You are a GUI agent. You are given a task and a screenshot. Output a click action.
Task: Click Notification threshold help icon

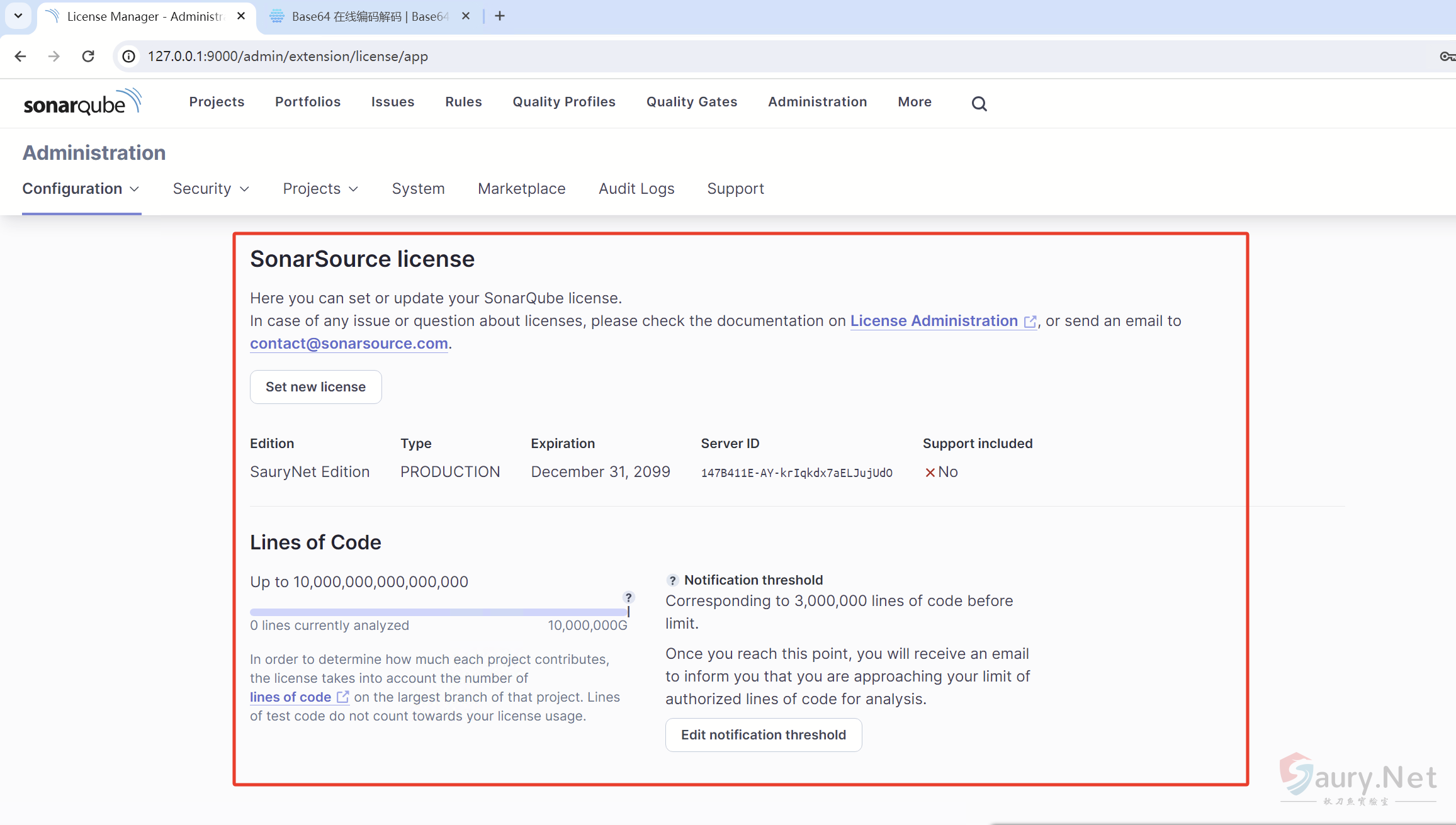click(672, 580)
